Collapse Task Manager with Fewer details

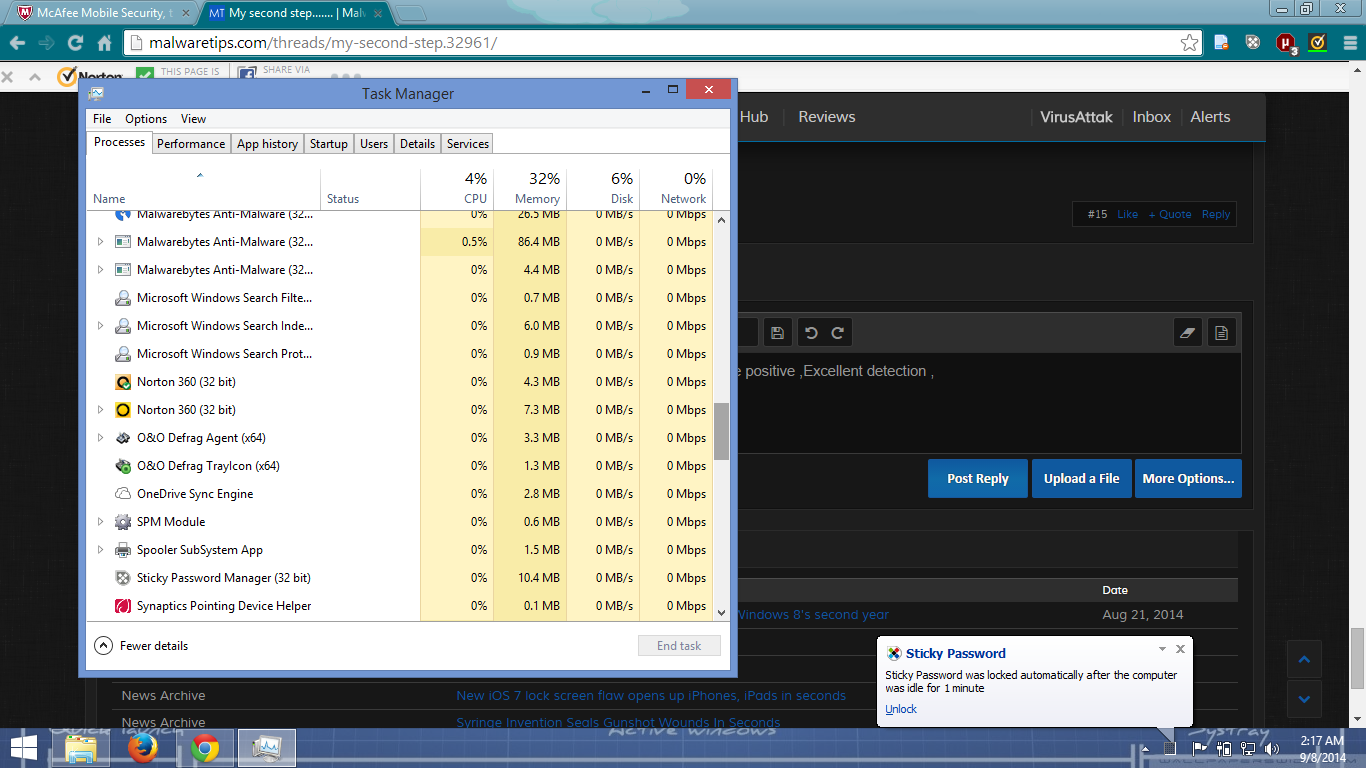click(x=141, y=646)
